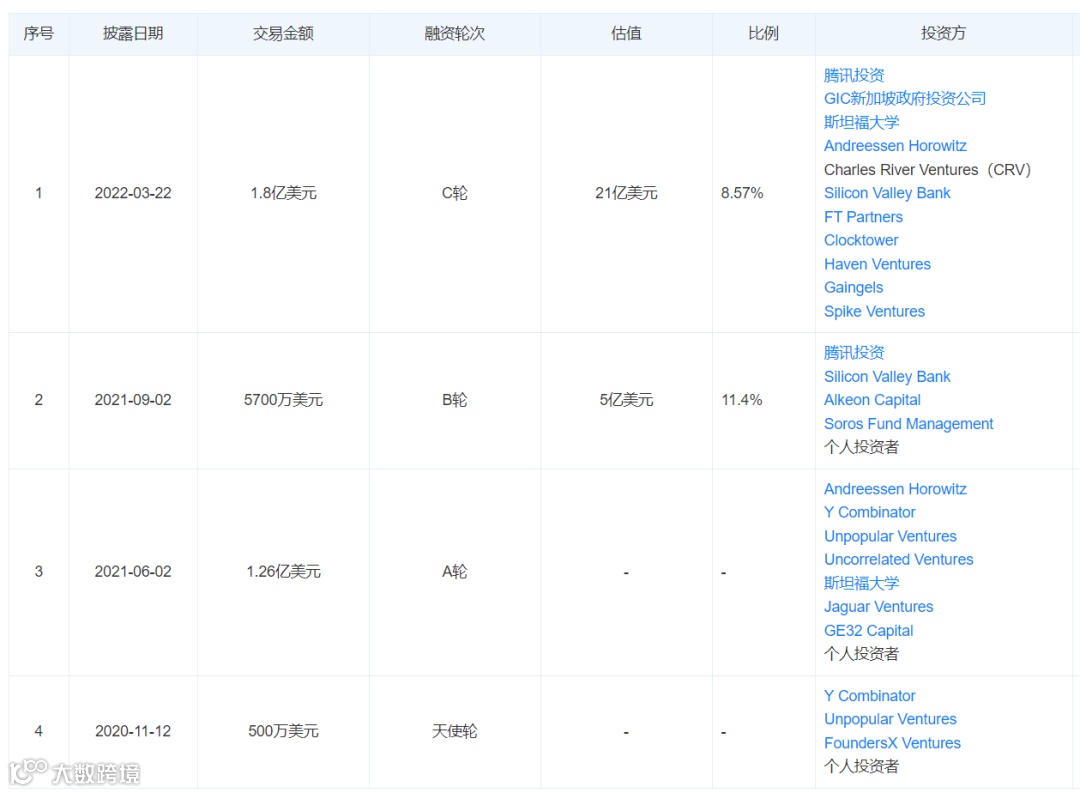This screenshot has width=1080, height=793.
Task: Click the 投资方 column header
Action: (x=943, y=33)
